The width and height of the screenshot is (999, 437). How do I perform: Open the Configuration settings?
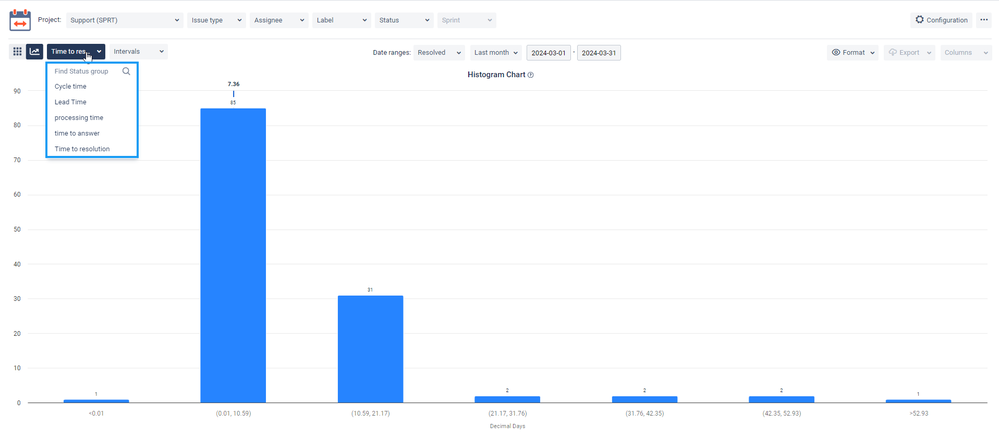tap(941, 20)
